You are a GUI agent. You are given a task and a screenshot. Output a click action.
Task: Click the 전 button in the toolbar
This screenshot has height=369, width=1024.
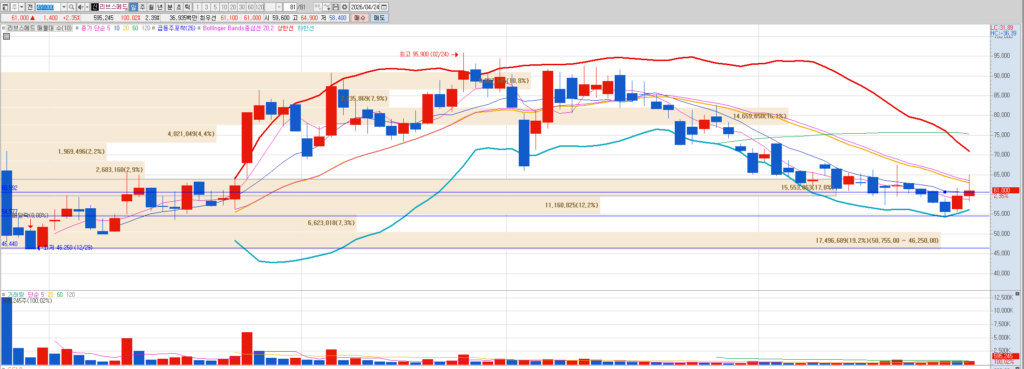pyautogui.click(x=30, y=7)
